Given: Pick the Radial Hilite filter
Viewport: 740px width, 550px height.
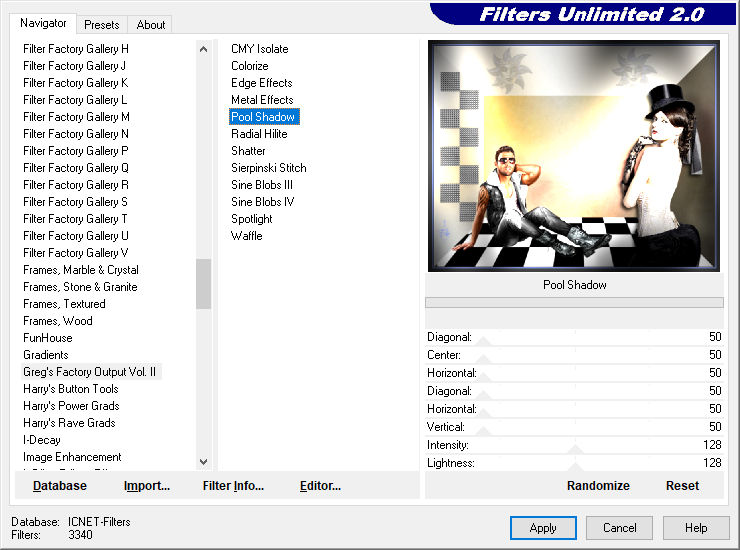Looking at the screenshot, I should (x=259, y=134).
